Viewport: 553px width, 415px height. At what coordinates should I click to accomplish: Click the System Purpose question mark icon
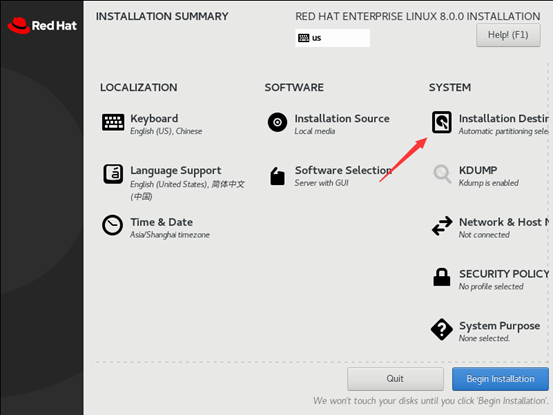pos(442,329)
